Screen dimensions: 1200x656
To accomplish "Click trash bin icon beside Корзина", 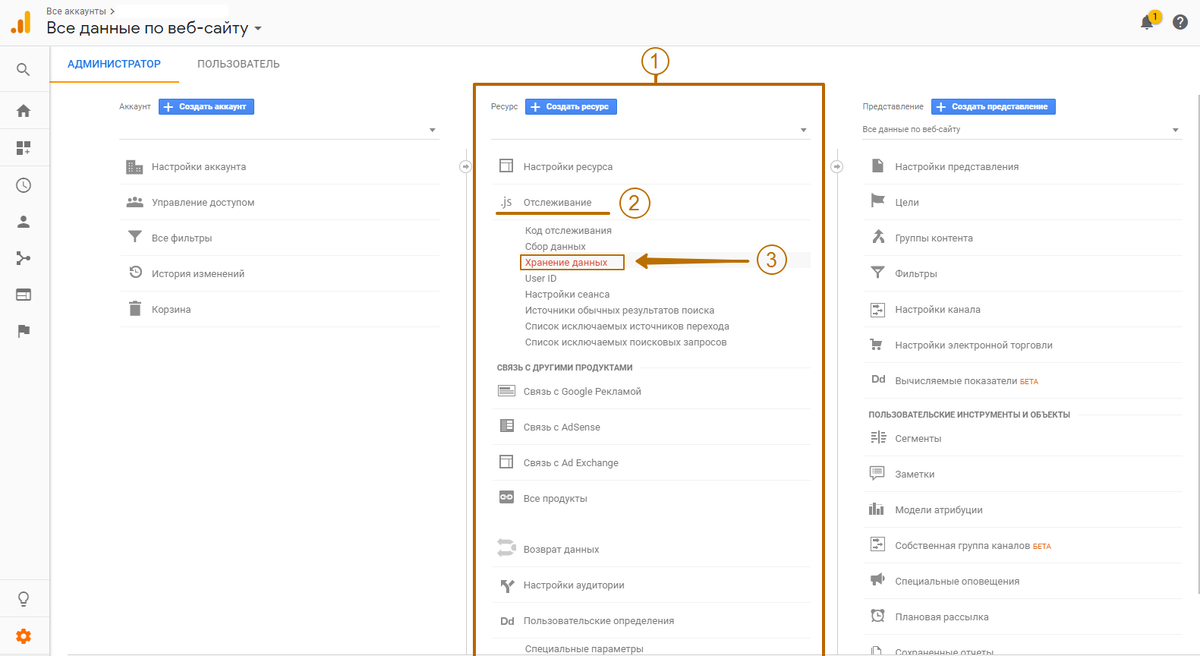I will [135, 309].
